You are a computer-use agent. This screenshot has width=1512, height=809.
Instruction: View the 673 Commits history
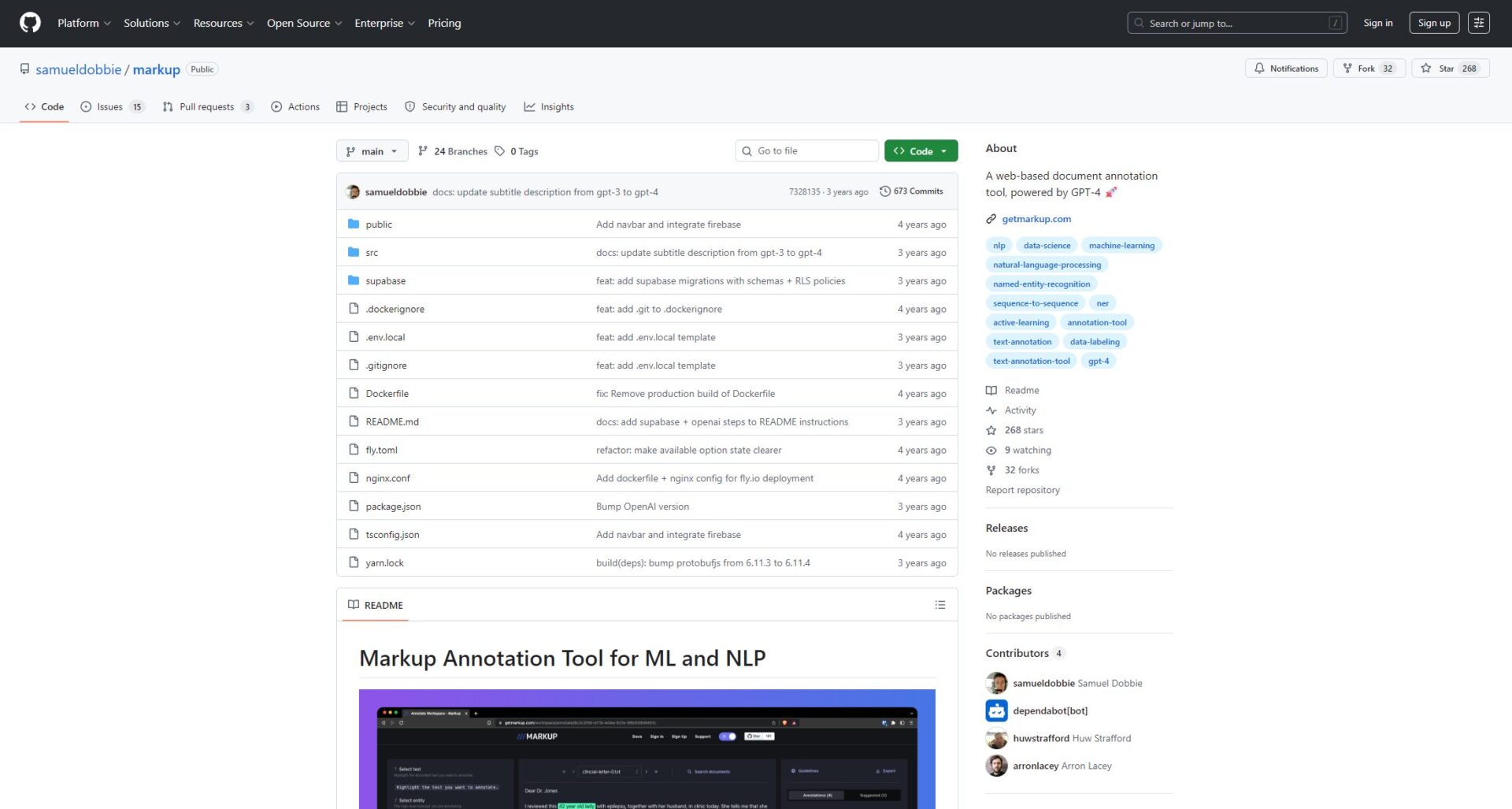[x=911, y=191]
